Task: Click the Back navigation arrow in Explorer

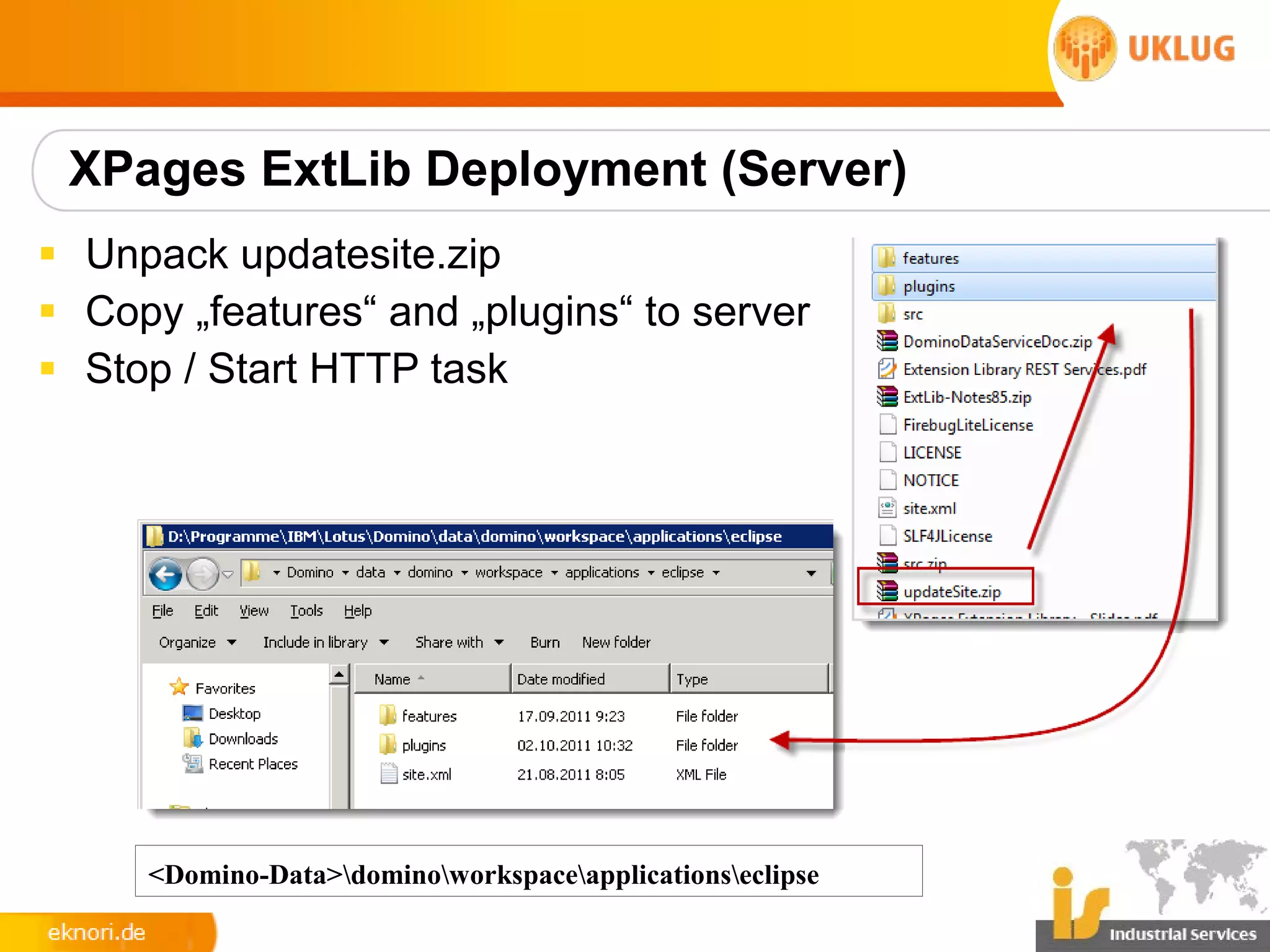Action: [x=166, y=574]
